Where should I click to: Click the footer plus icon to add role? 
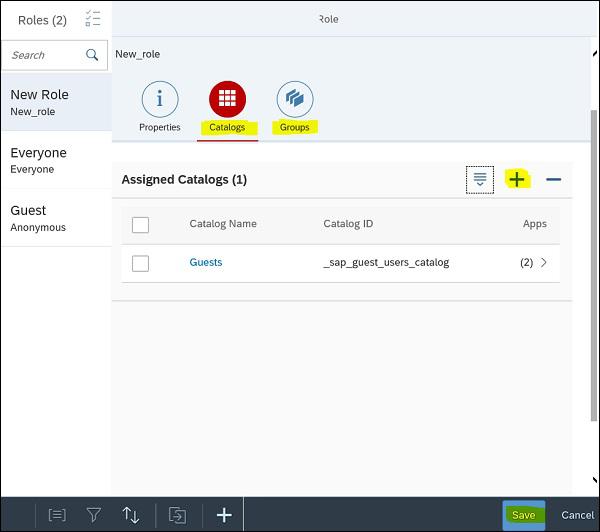[x=224, y=515]
